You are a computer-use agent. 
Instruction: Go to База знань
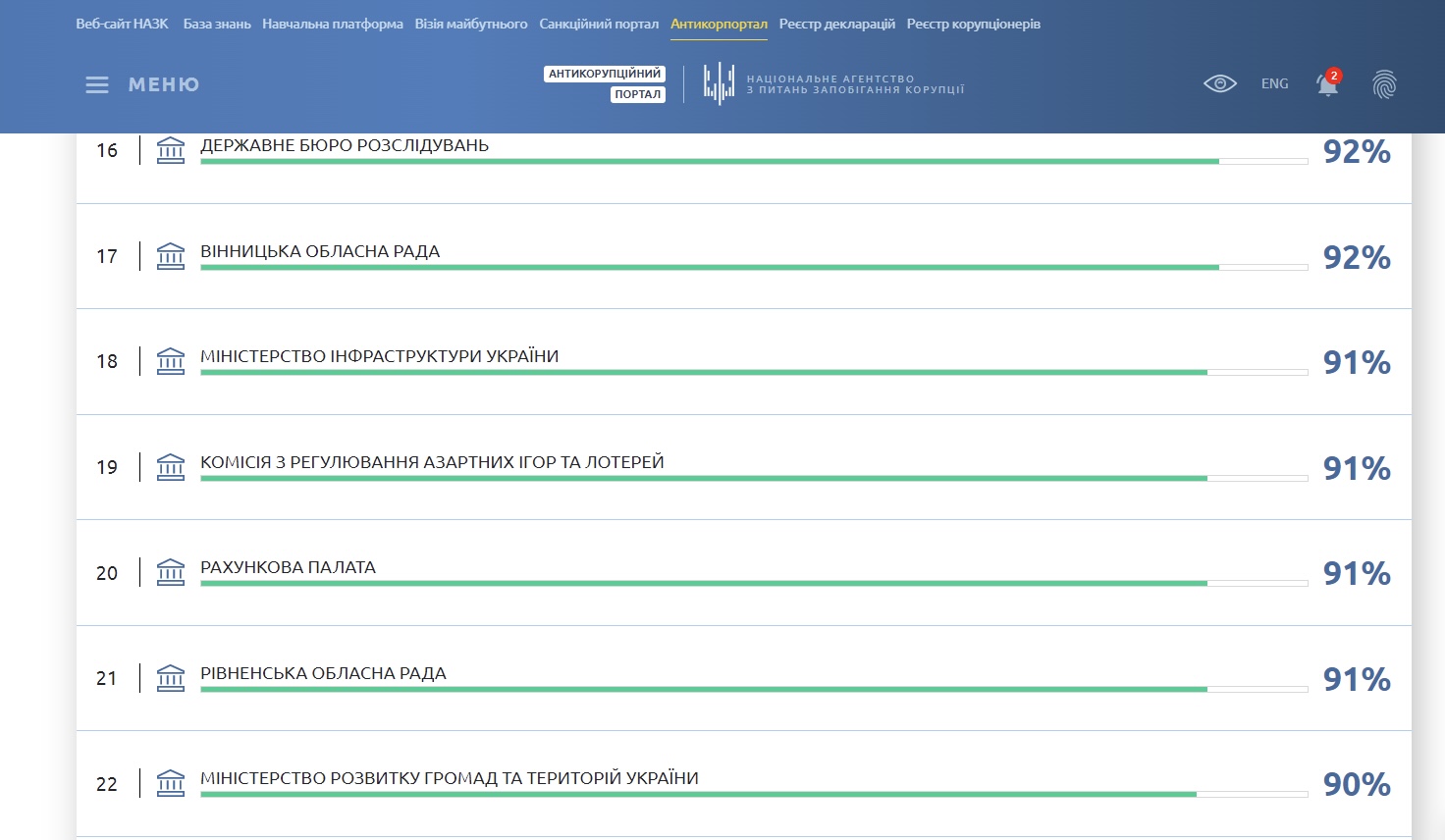point(217,24)
